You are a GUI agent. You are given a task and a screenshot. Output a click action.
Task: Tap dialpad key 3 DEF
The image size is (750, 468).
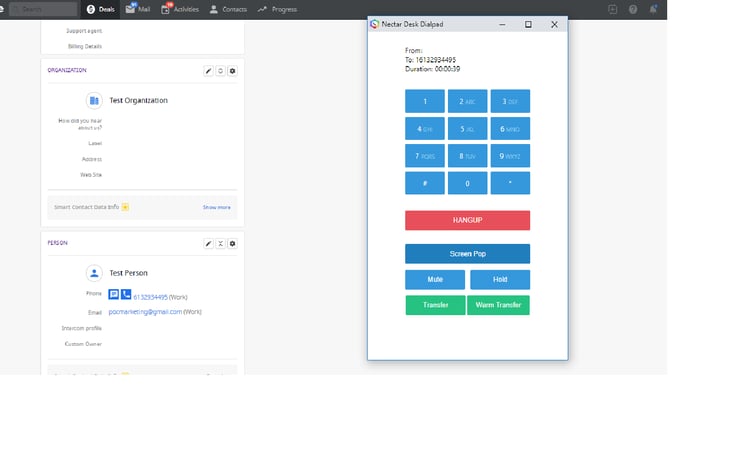[x=510, y=101]
